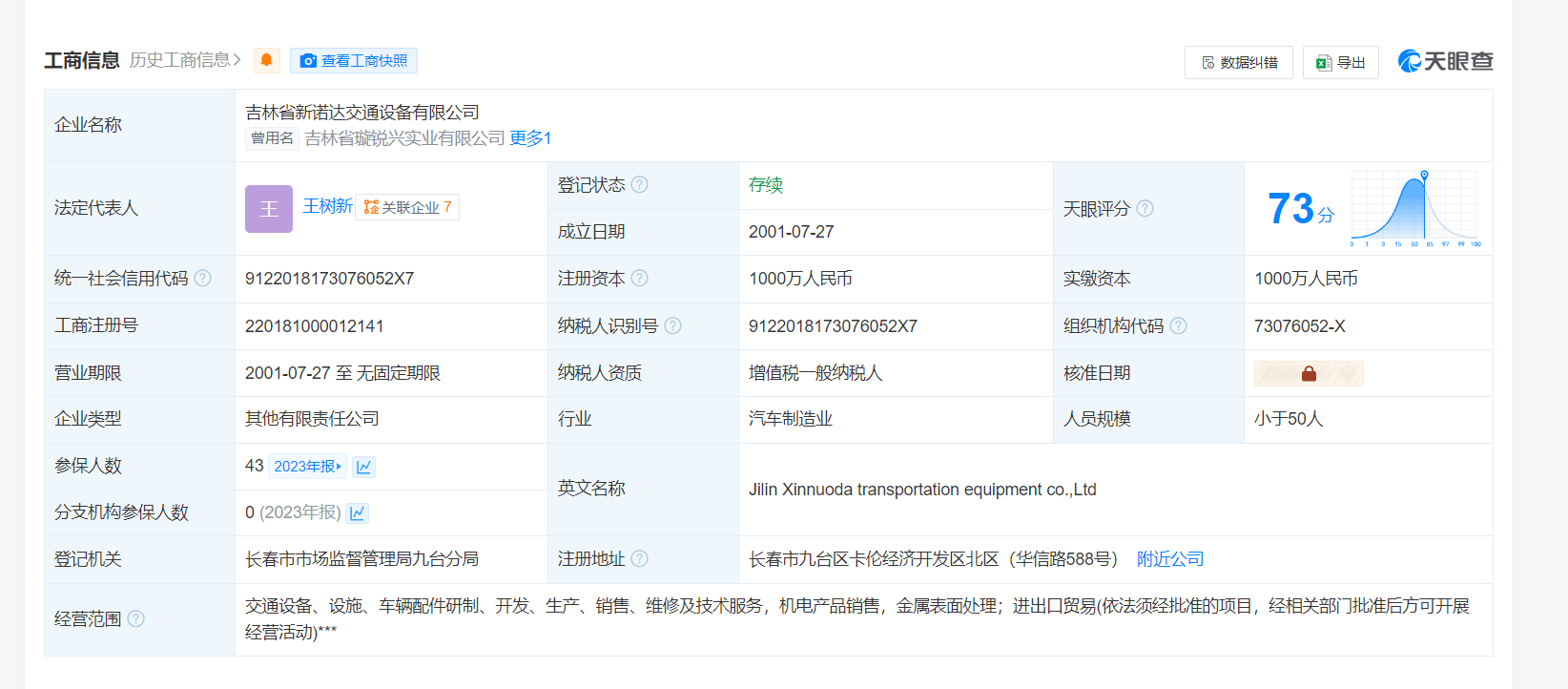
Task: Click English name Jilin Xinnuoda text
Action: click(x=922, y=490)
